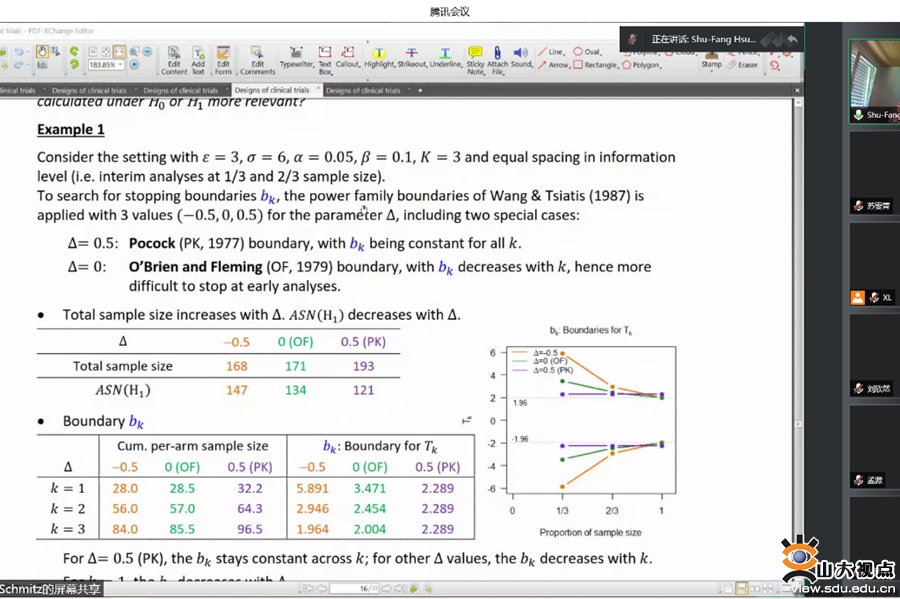
Task: Click the Edit Content button
Action: pyautogui.click(x=174, y=59)
